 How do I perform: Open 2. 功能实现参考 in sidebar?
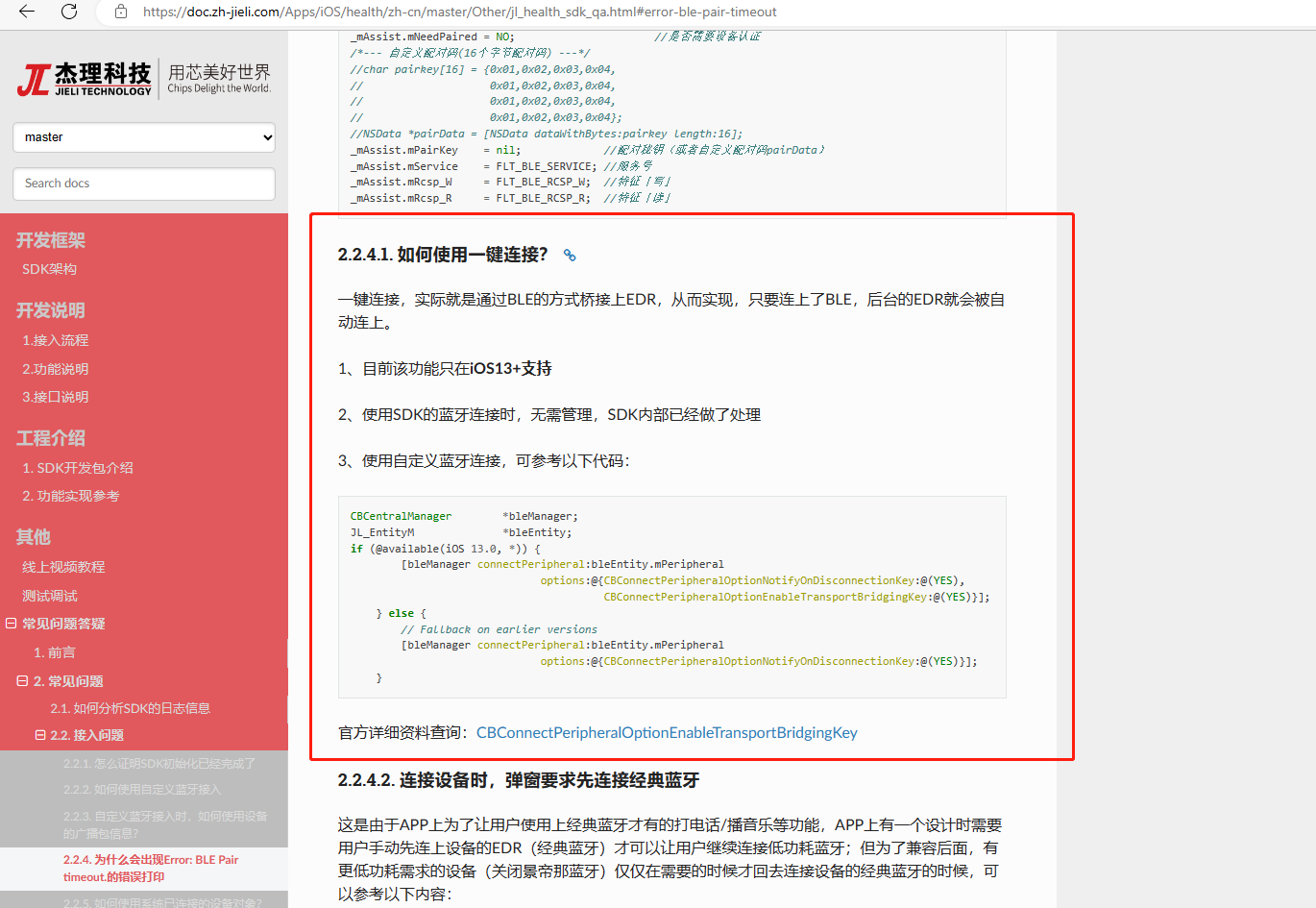(71, 496)
